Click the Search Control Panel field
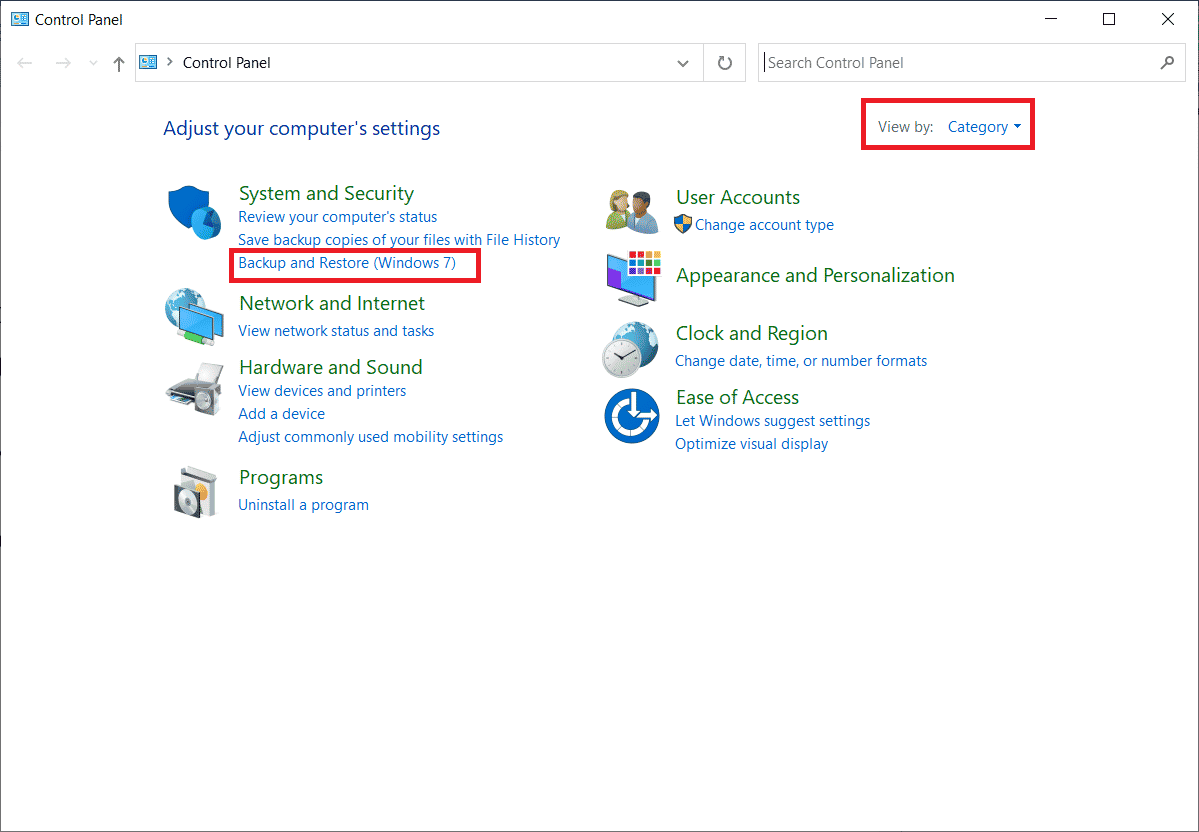 (x=971, y=63)
